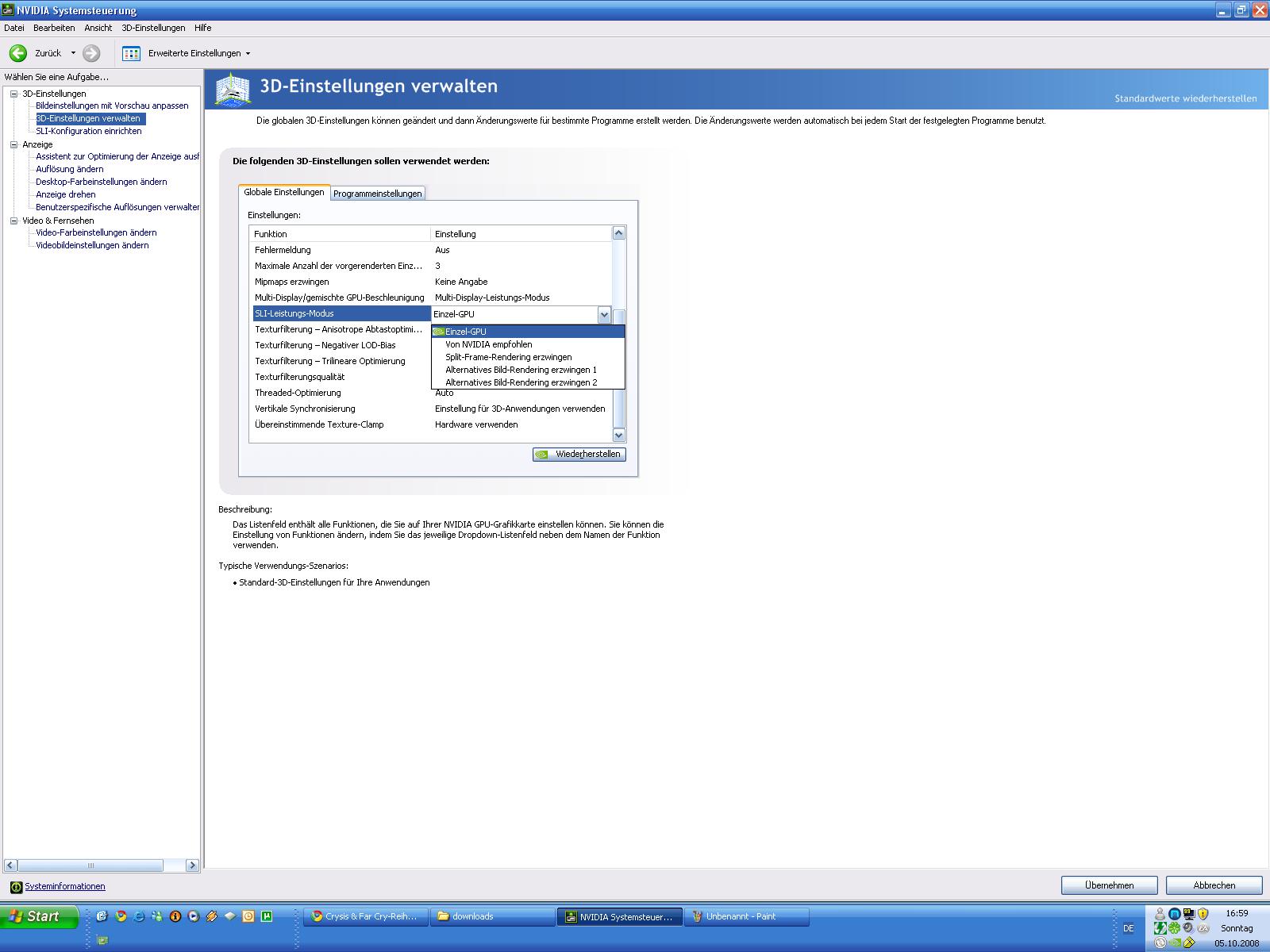Select the Vertikale Synchronisierung row
The image size is (1270, 952).
tap(433, 409)
